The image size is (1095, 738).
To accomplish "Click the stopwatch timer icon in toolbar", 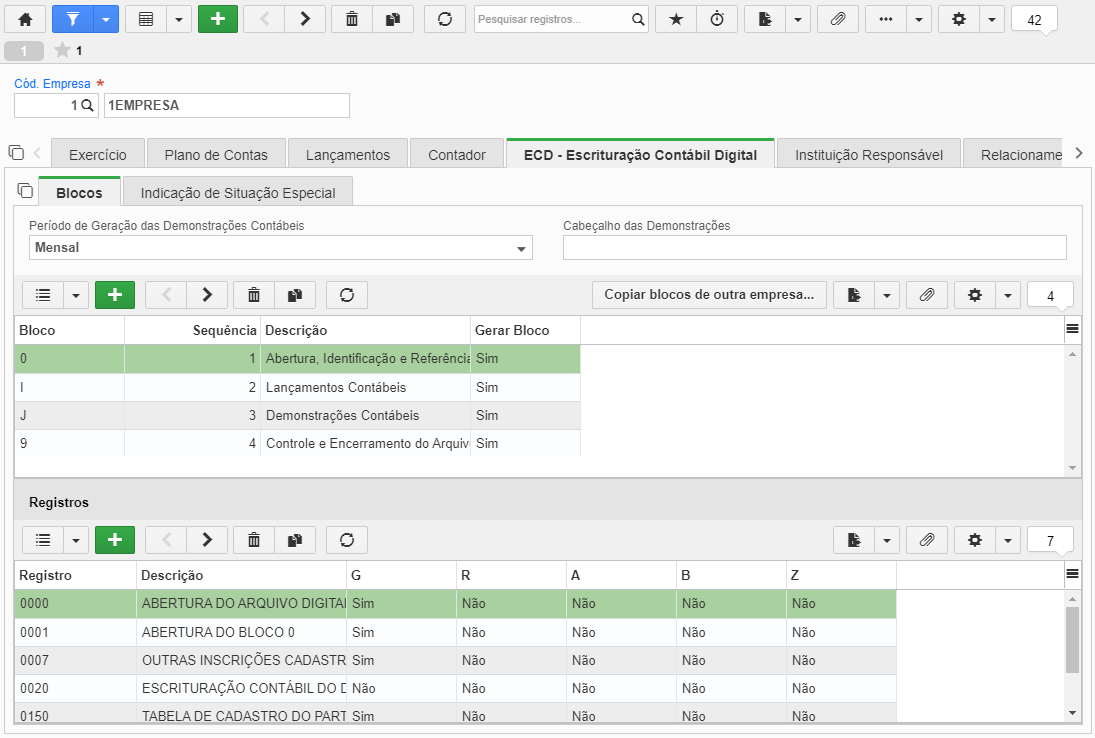I will (717, 20).
